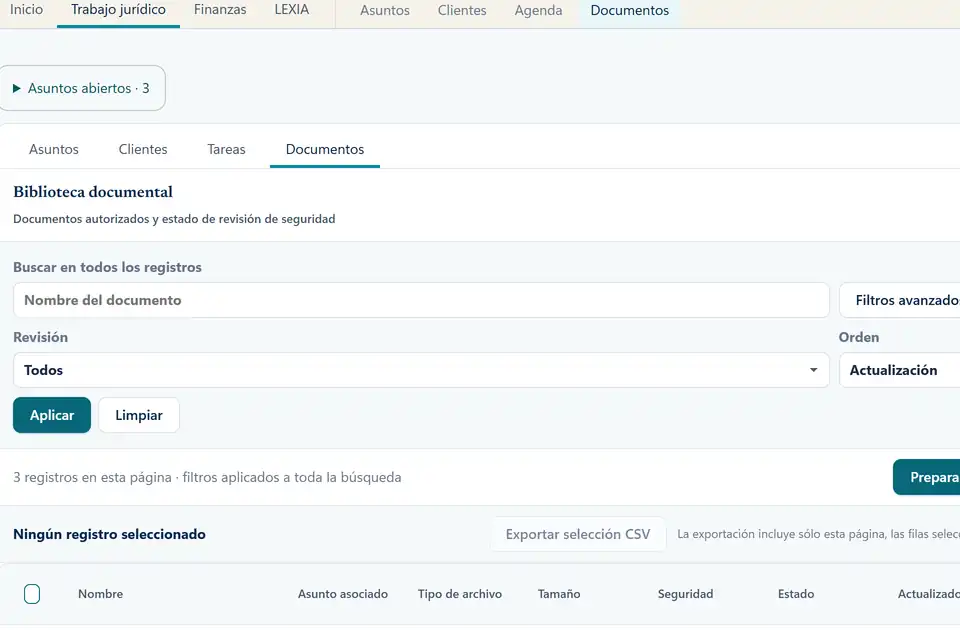This screenshot has width=960, height=630.
Task: Sort by the Seguridad column header
Action: click(x=685, y=594)
